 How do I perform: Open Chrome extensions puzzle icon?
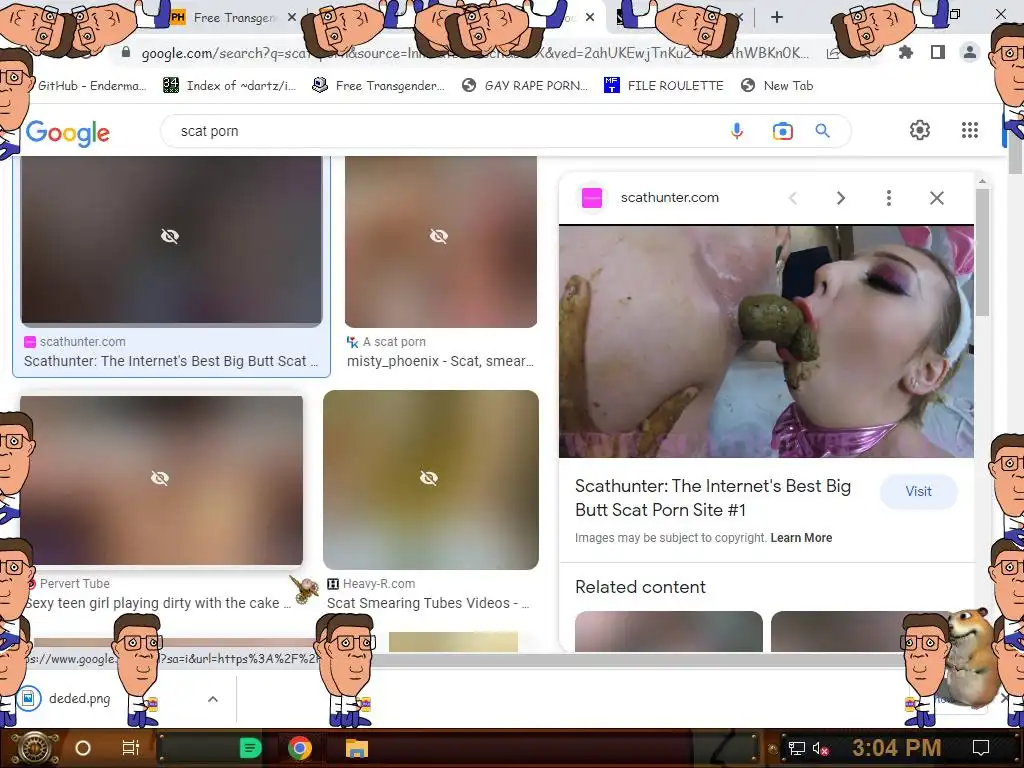click(x=906, y=52)
